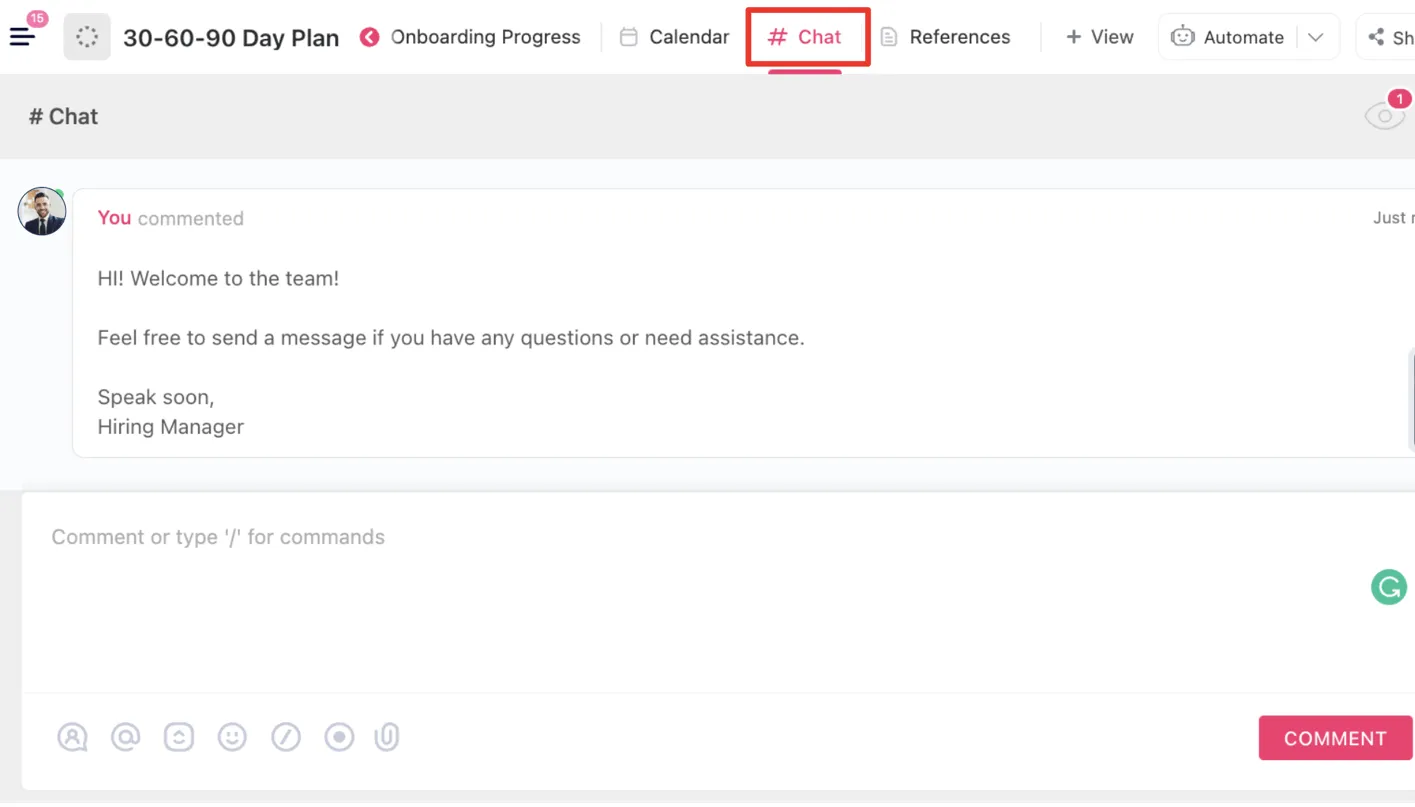Add a new View
The width and height of the screenshot is (1415, 807).
pyautogui.click(x=1099, y=37)
